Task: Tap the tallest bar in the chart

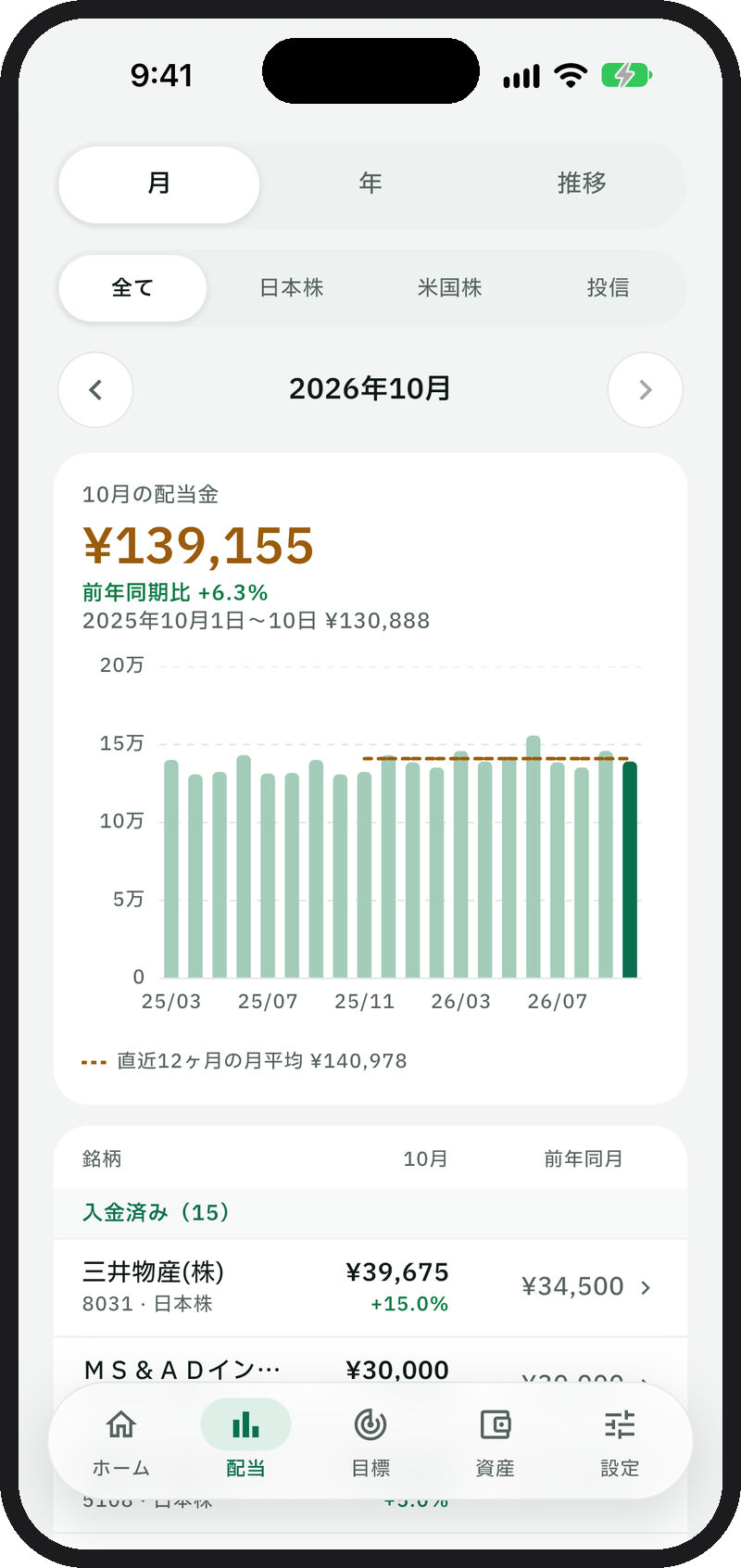Action: coord(534,856)
